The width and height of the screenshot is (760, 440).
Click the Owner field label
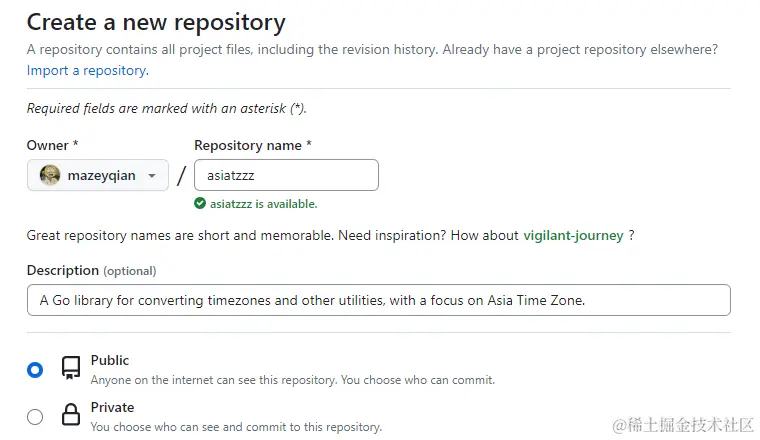52,145
